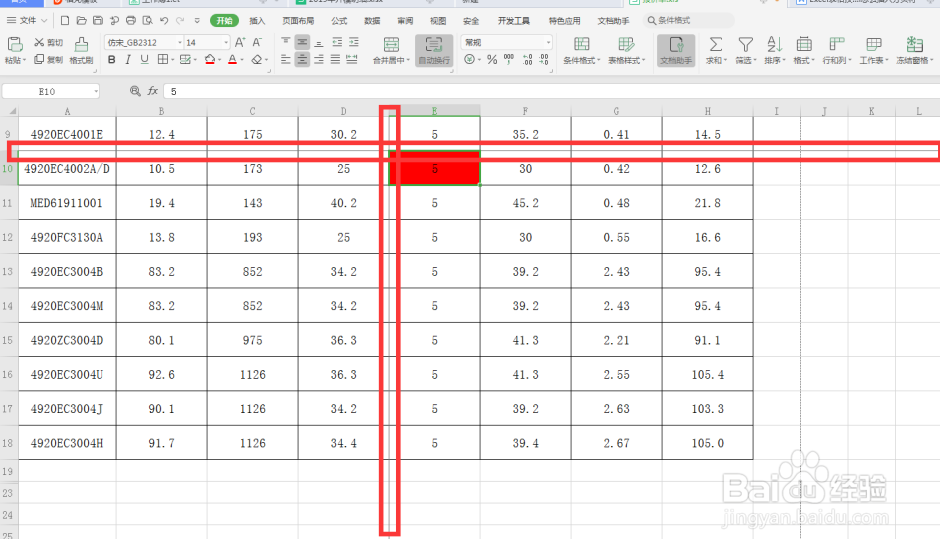941x550 pixels.
Task: Toggle Italic formatting
Action: [x=128, y=59]
